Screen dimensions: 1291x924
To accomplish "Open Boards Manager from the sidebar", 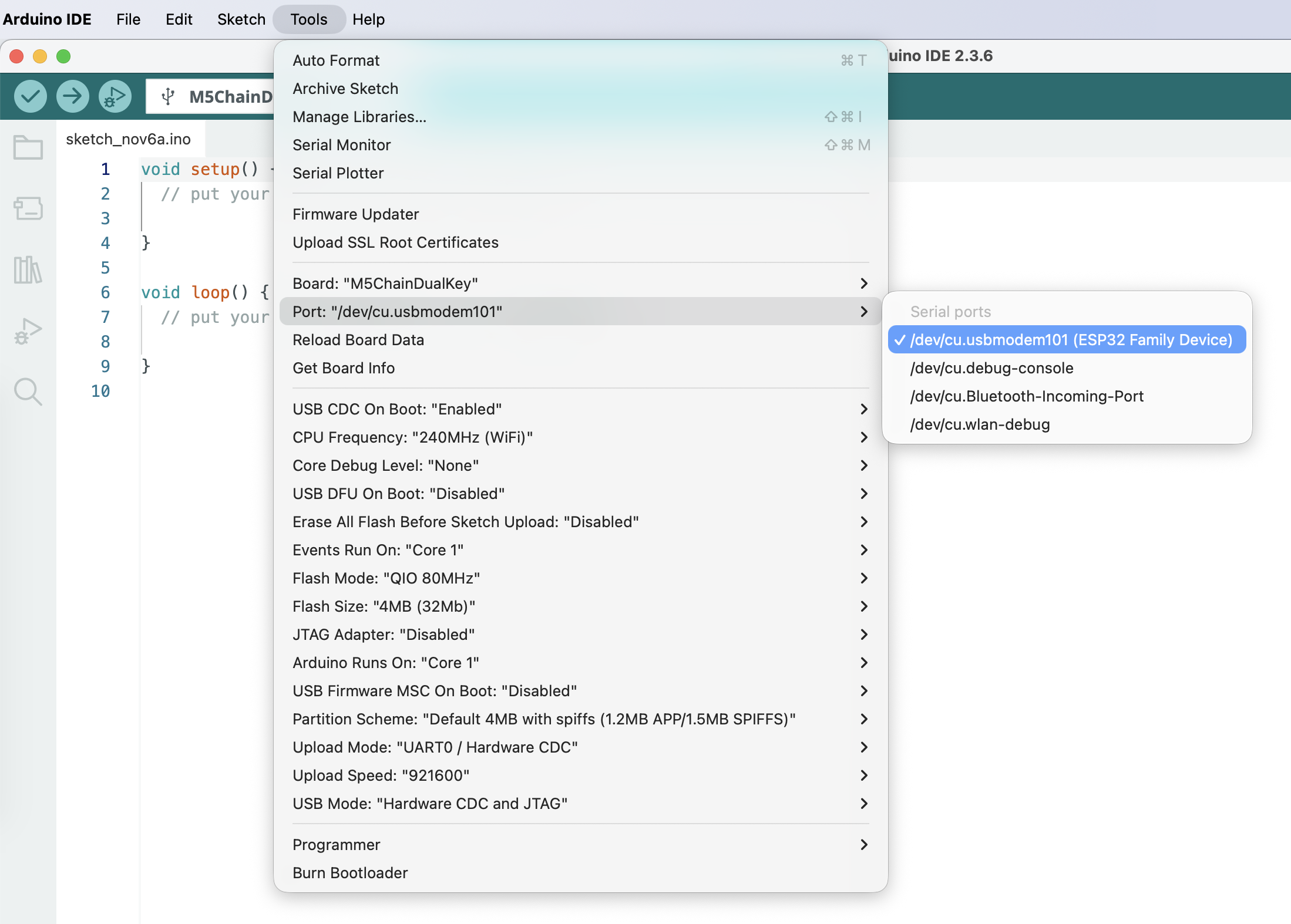I will click(x=28, y=208).
